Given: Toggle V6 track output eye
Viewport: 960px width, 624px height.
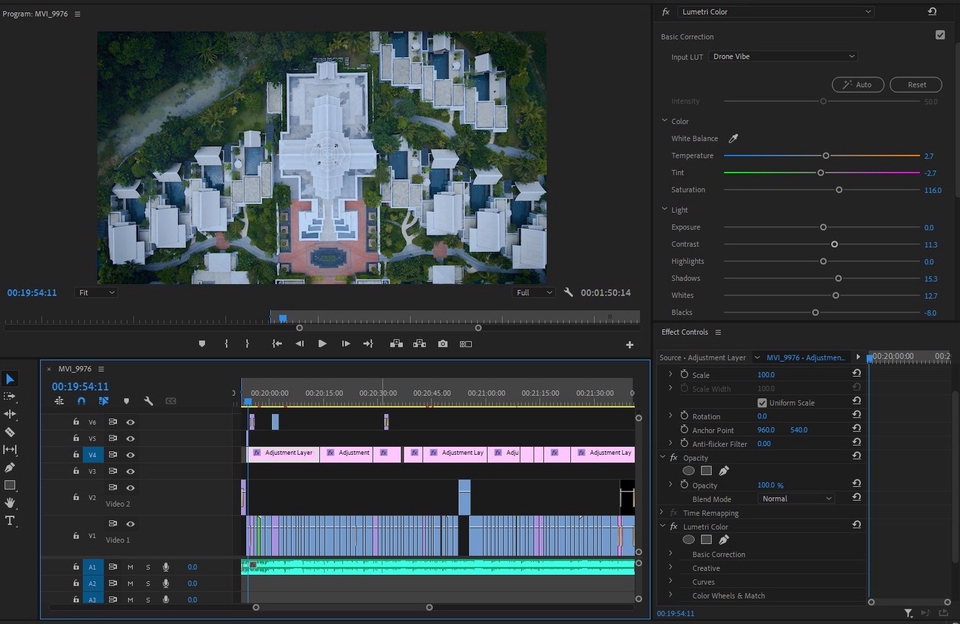Looking at the screenshot, I should pyautogui.click(x=130, y=422).
